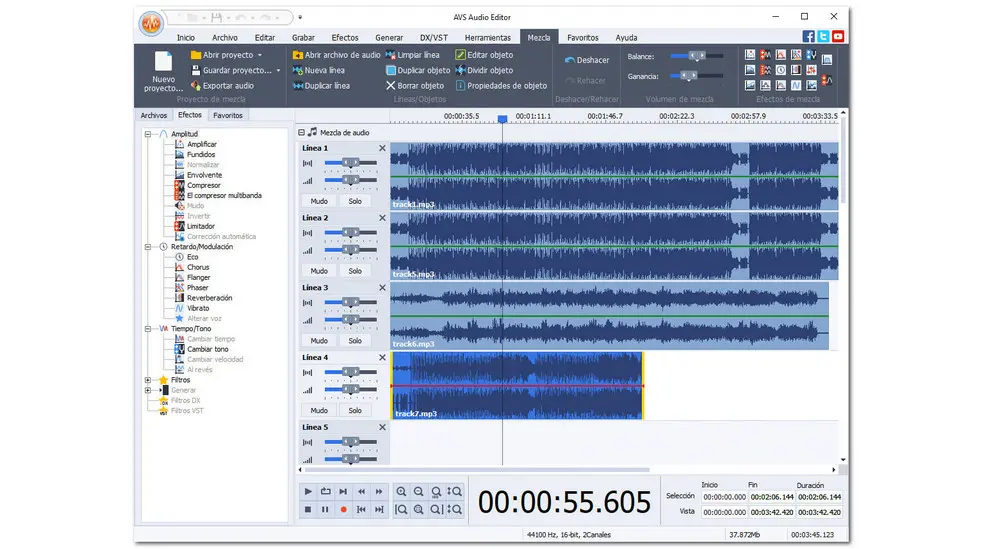The height and width of the screenshot is (549, 1000).
Task: Click the red Record button
Action: click(343, 509)
